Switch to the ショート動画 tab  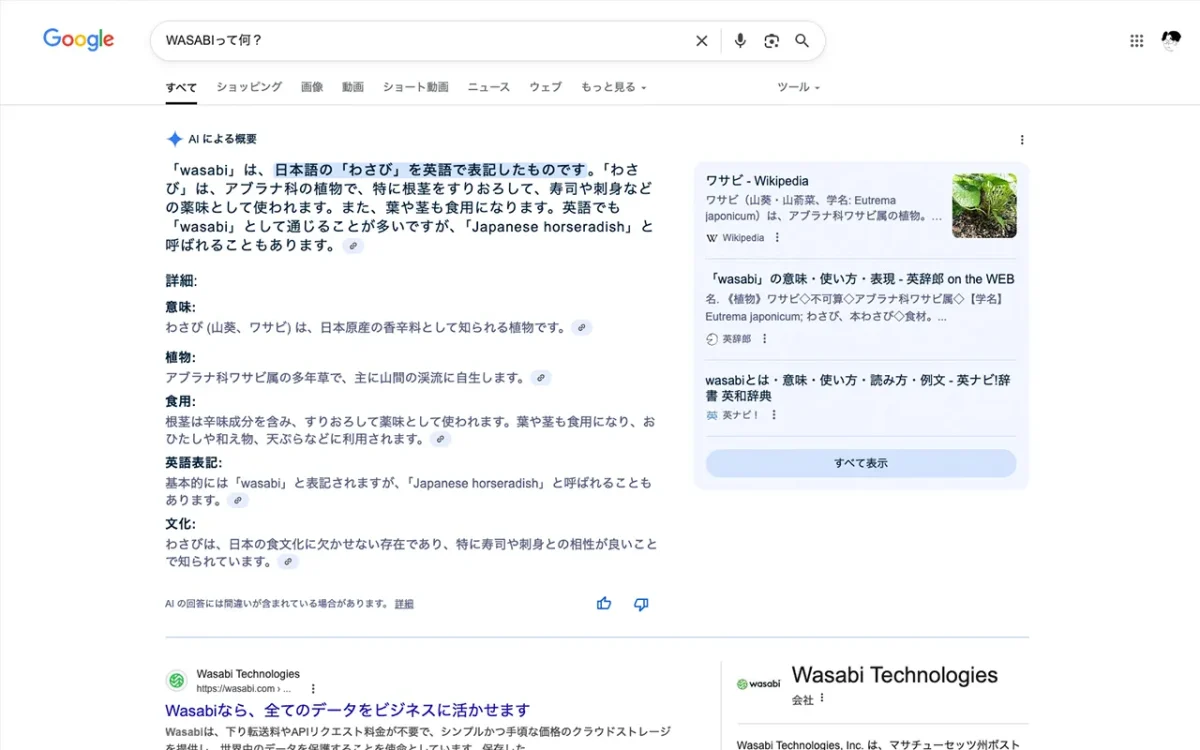click(x=416, y=87)
